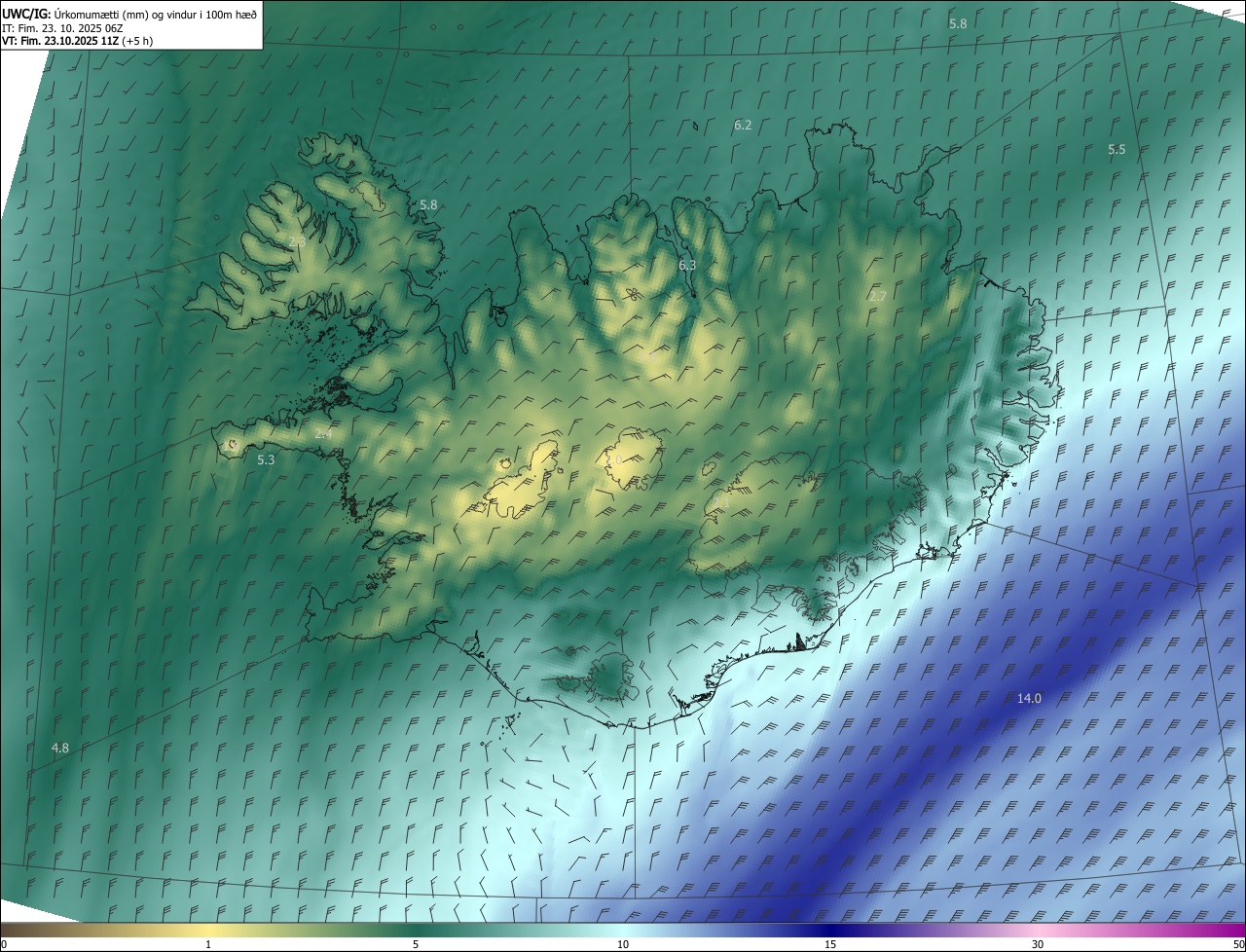Click the color scale tick labeled 30
1246x952 pixels.
pos(1038,944)
